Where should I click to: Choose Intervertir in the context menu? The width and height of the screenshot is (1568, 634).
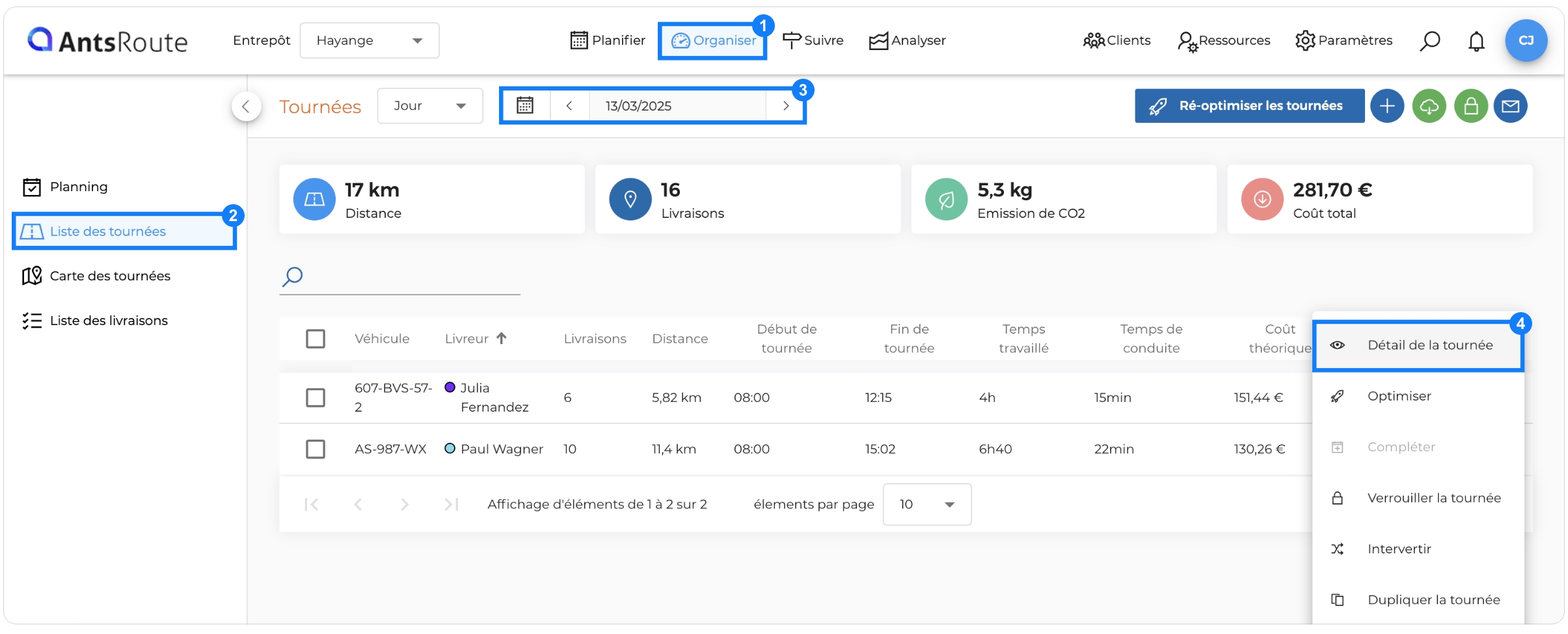point(1418,549)
